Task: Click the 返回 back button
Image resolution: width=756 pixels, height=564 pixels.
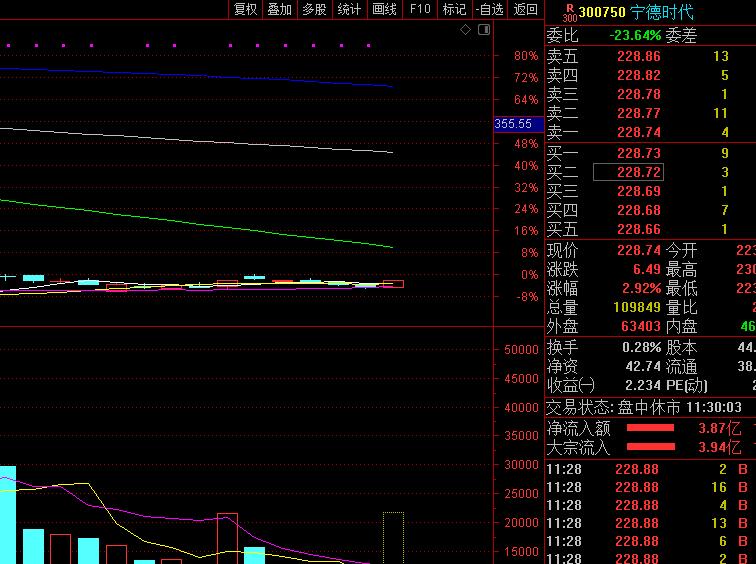Action: tap(525, 9)
